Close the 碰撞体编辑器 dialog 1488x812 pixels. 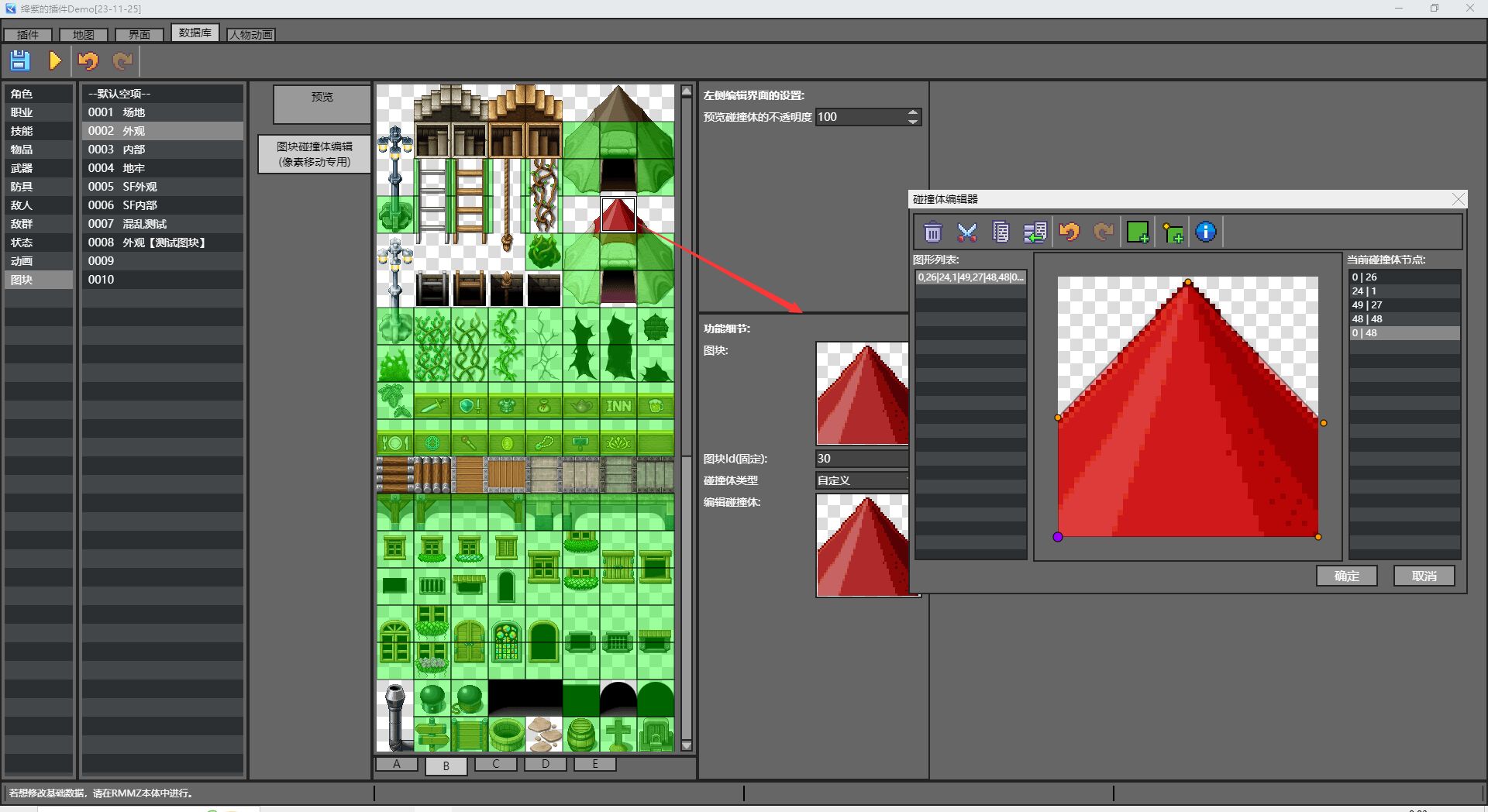coord(1459,199)
